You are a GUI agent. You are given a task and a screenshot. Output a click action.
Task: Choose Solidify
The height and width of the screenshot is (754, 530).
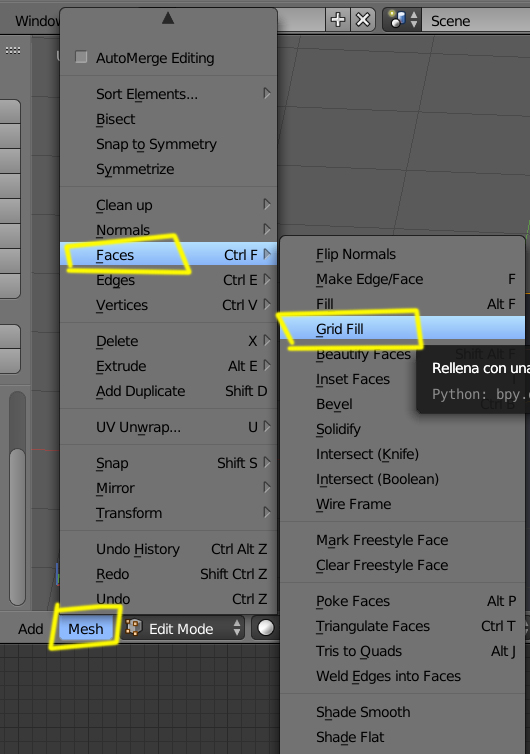[402, 429]
